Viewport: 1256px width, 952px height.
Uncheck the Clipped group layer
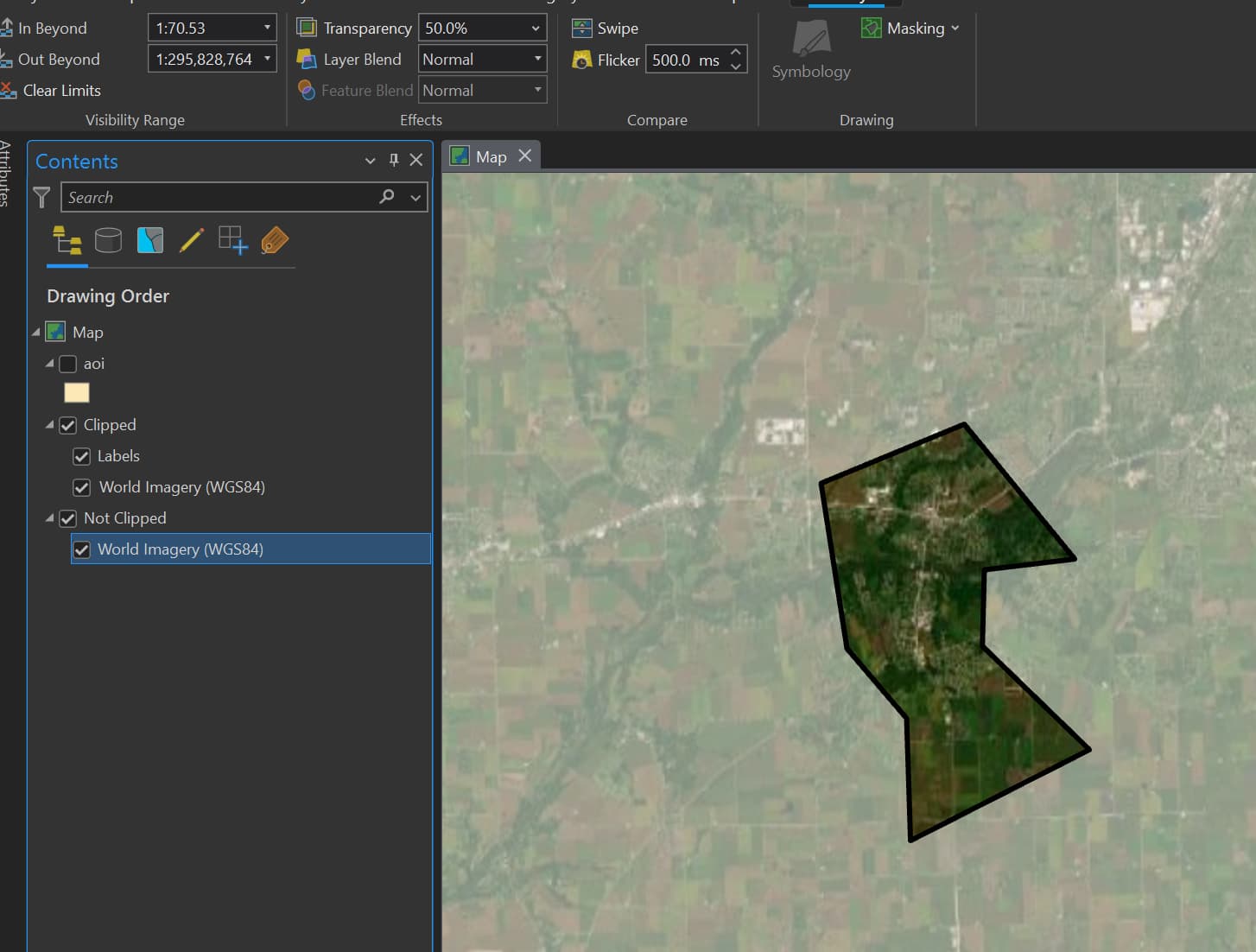click(x=67, y=425)
